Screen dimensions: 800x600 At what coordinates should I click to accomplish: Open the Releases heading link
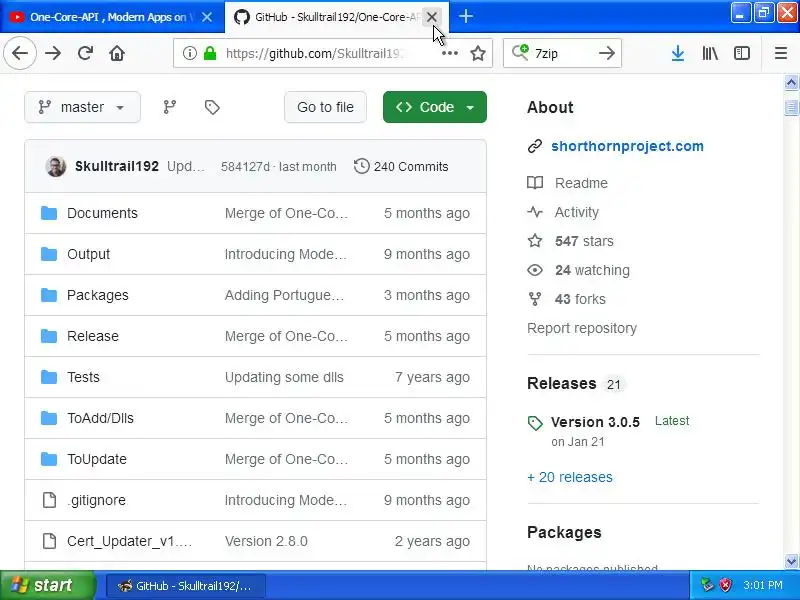click(x=562, y=384)
